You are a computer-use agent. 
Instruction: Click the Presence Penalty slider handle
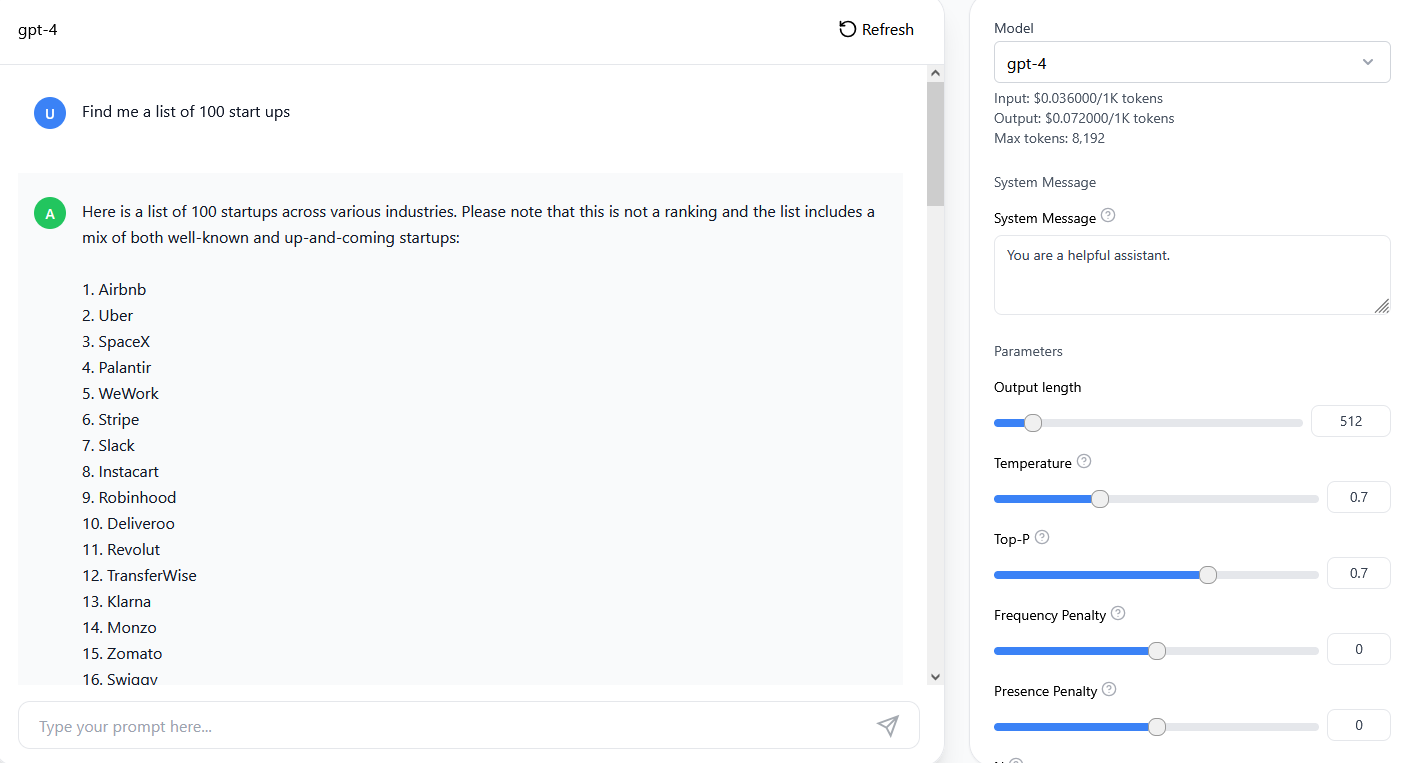[1157, 726]
